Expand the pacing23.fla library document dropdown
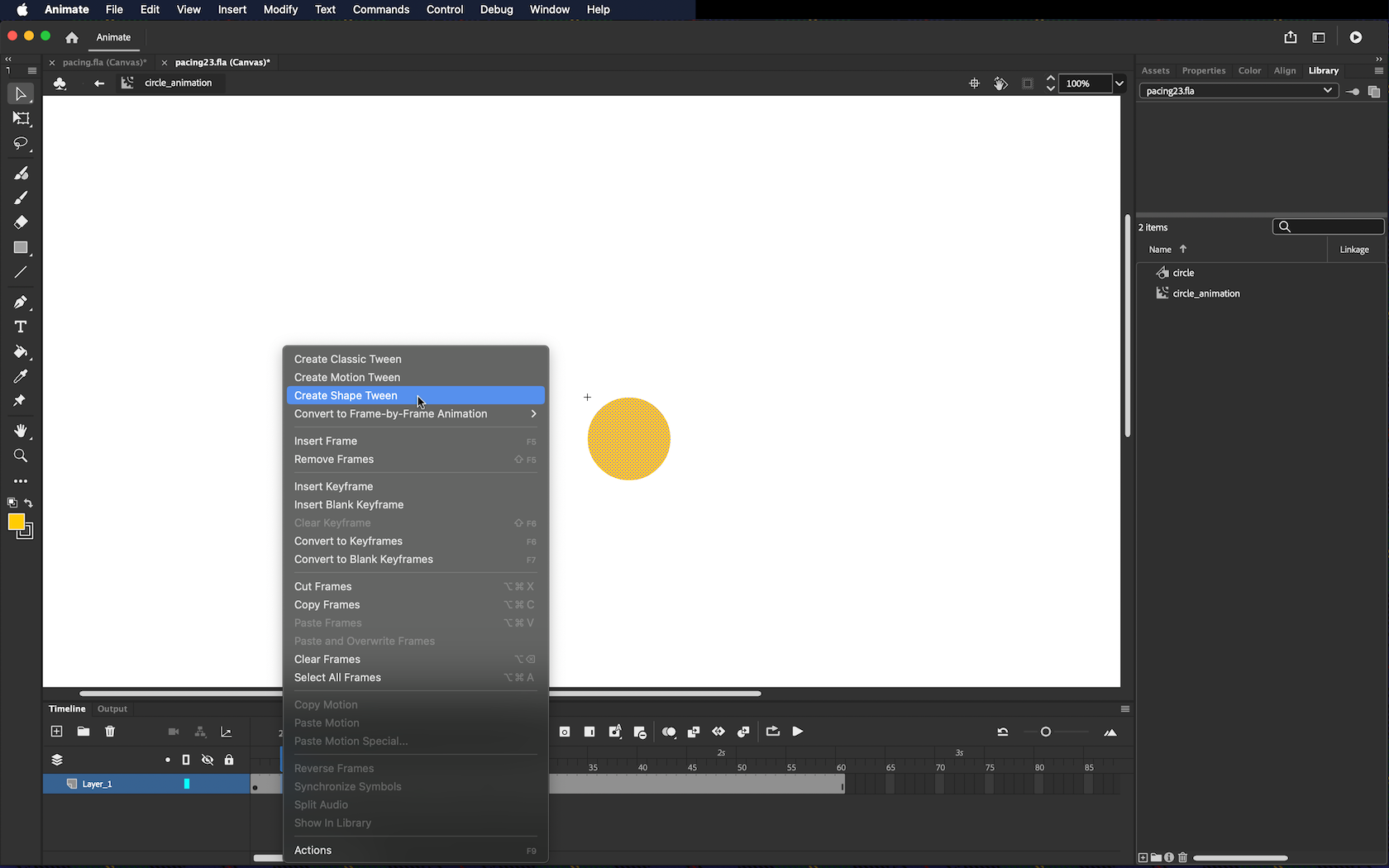1389x868 pixels. pyautogui.click(x=1327, y=91)
